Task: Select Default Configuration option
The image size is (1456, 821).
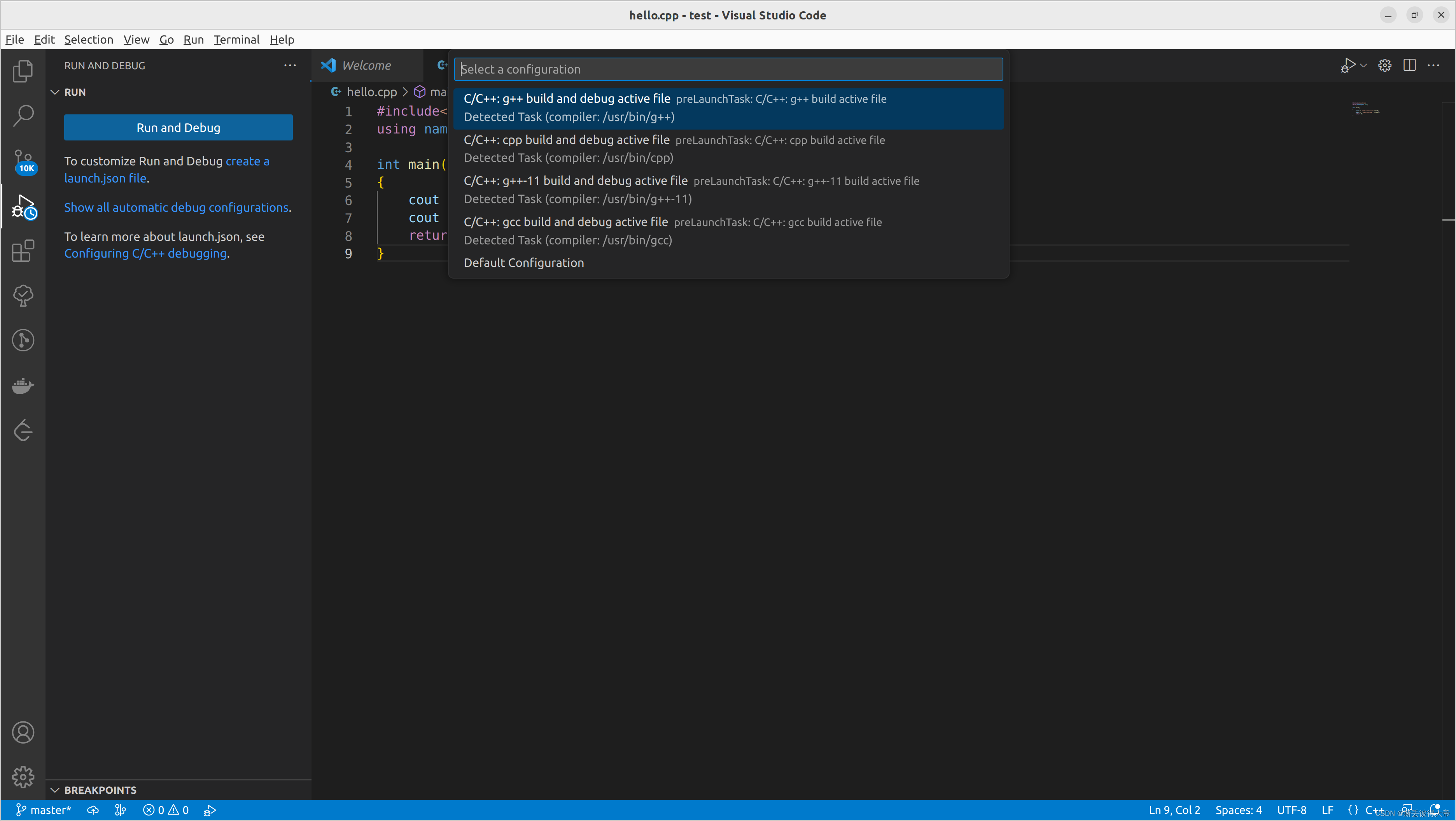Action: [x=523, y=263]
